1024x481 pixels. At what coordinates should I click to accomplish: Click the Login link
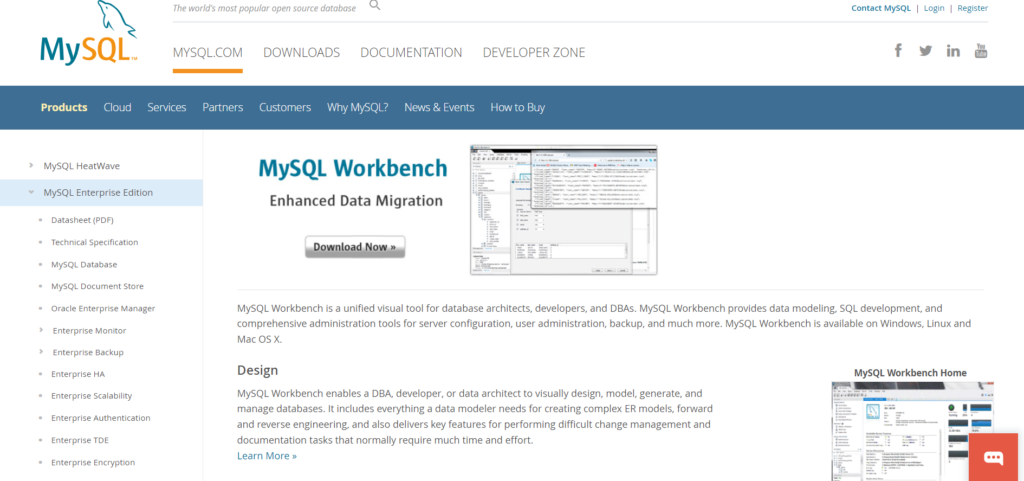pos(934,8)
